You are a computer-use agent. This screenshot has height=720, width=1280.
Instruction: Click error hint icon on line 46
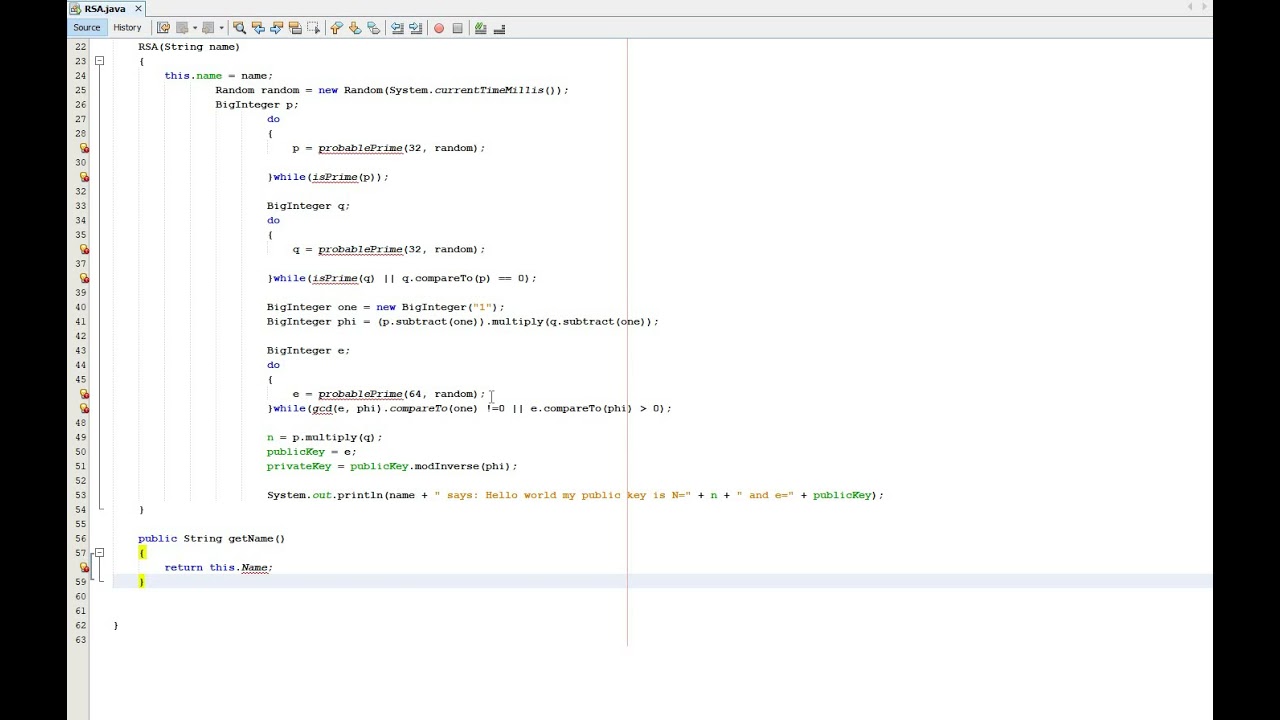pyautogui.click(x=84, y=394)
